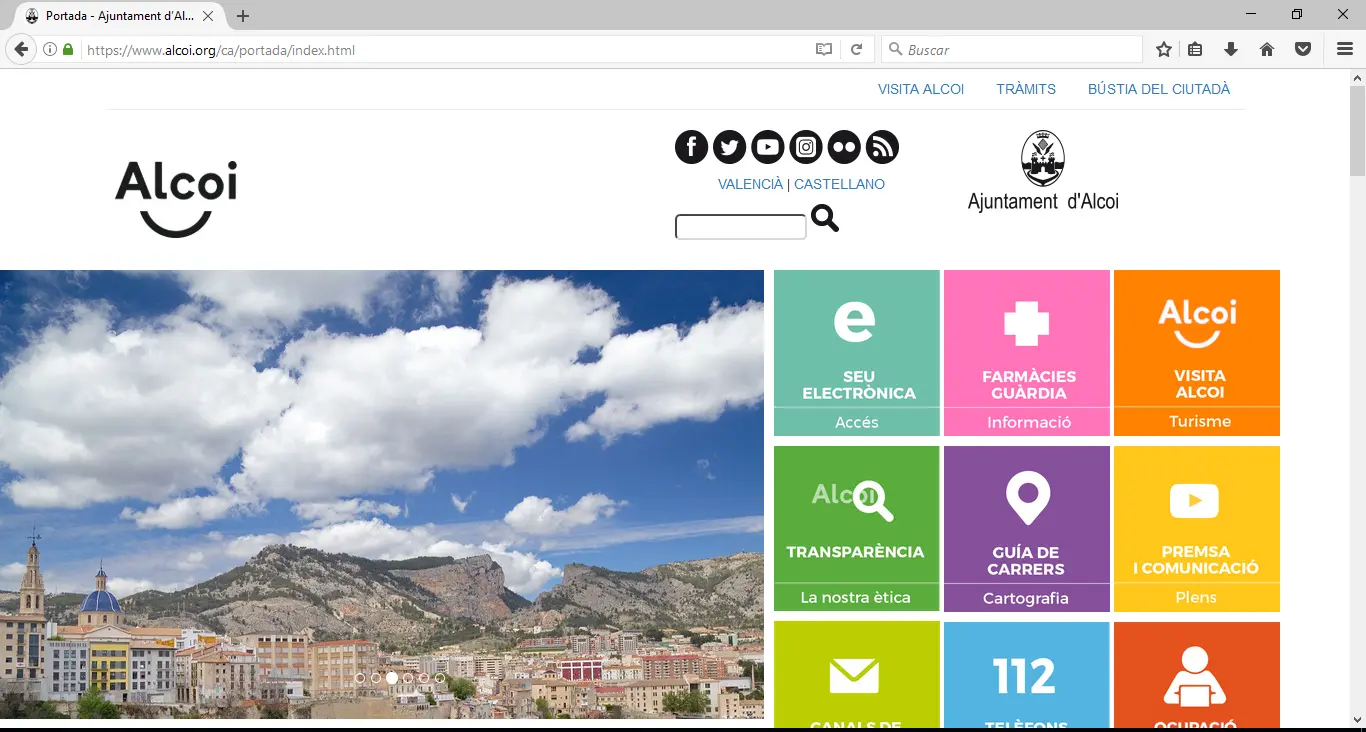Bookmark this page with star icon

tap(1164, 50)
